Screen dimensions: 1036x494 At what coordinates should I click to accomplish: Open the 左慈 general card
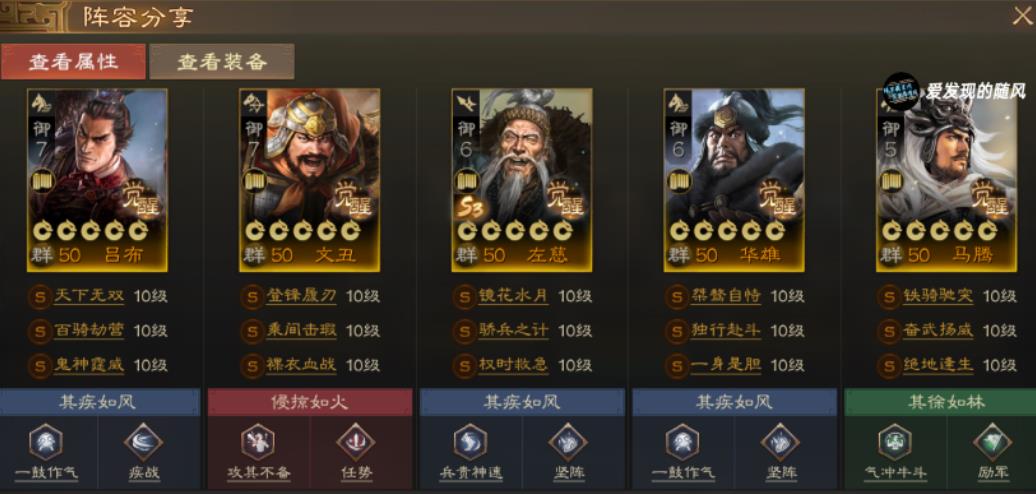522,180
